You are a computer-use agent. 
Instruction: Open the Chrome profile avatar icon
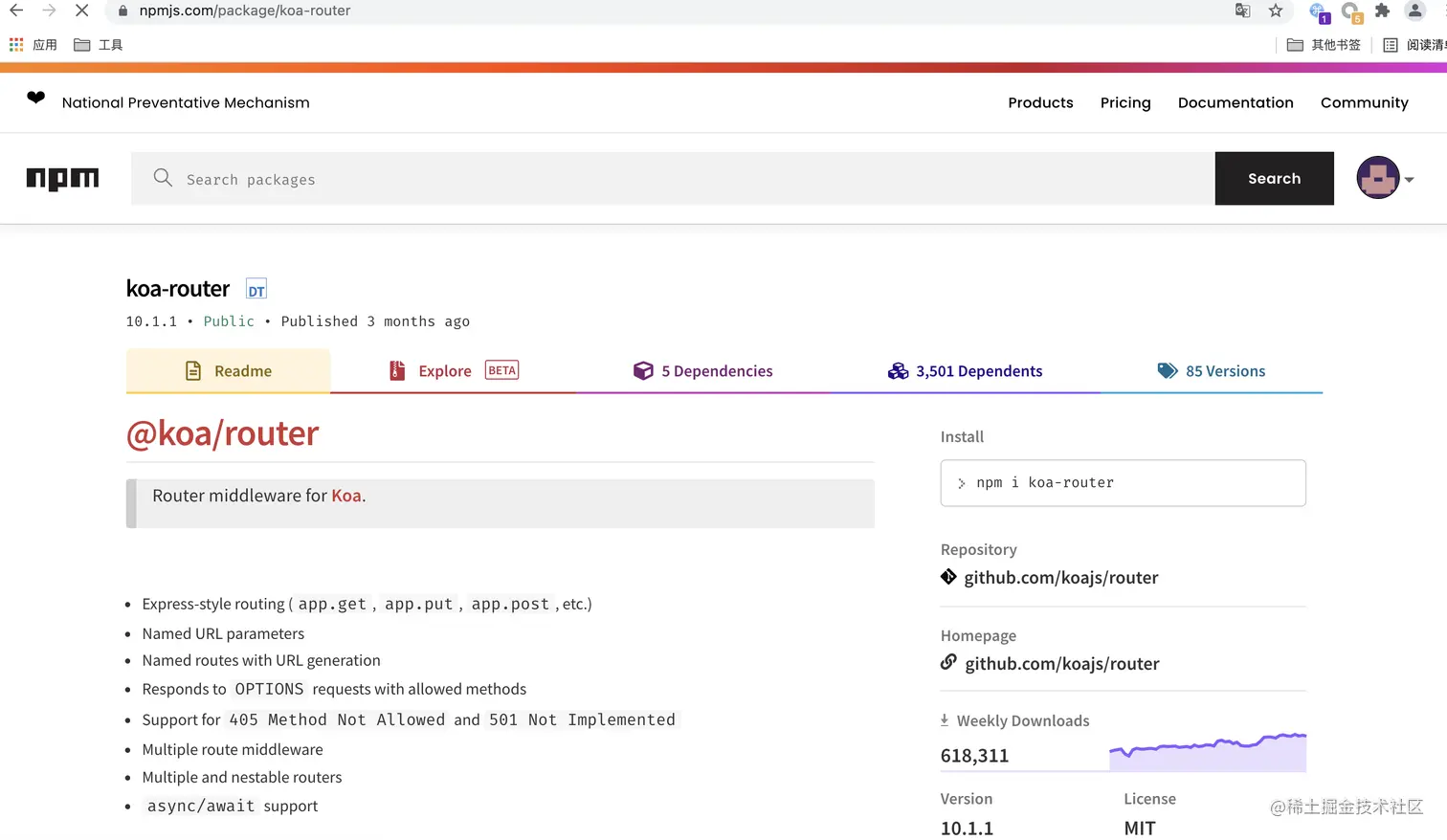tap(1414, 11)
